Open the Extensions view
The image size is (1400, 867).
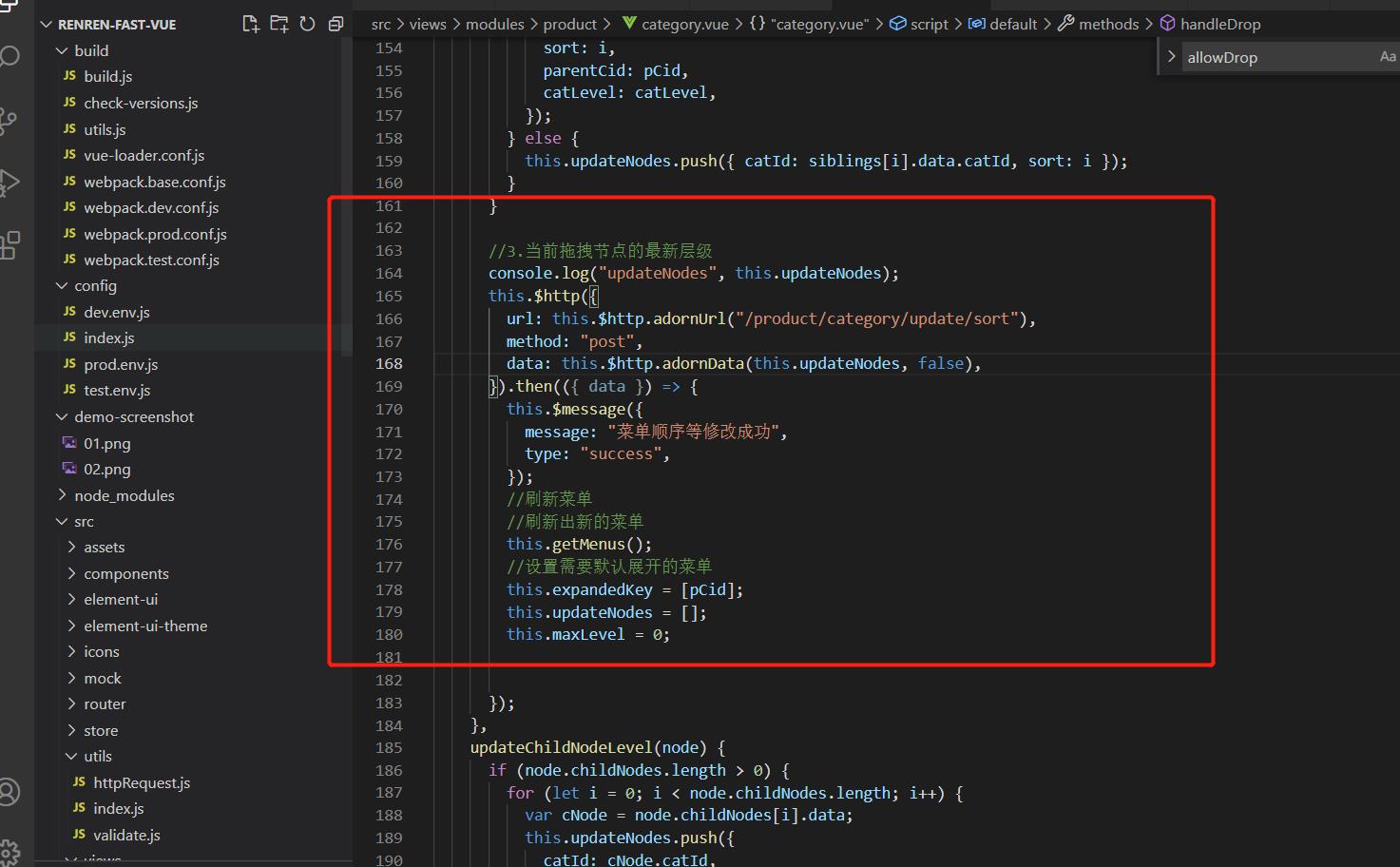pos(9,244)
